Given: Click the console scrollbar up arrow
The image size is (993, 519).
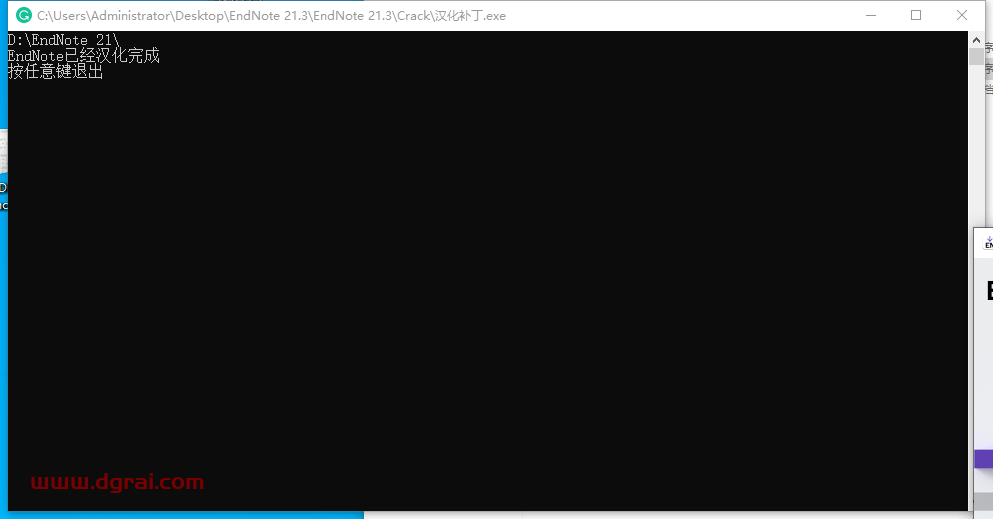Looking at the screenshot, I should [x=976, y=40].
